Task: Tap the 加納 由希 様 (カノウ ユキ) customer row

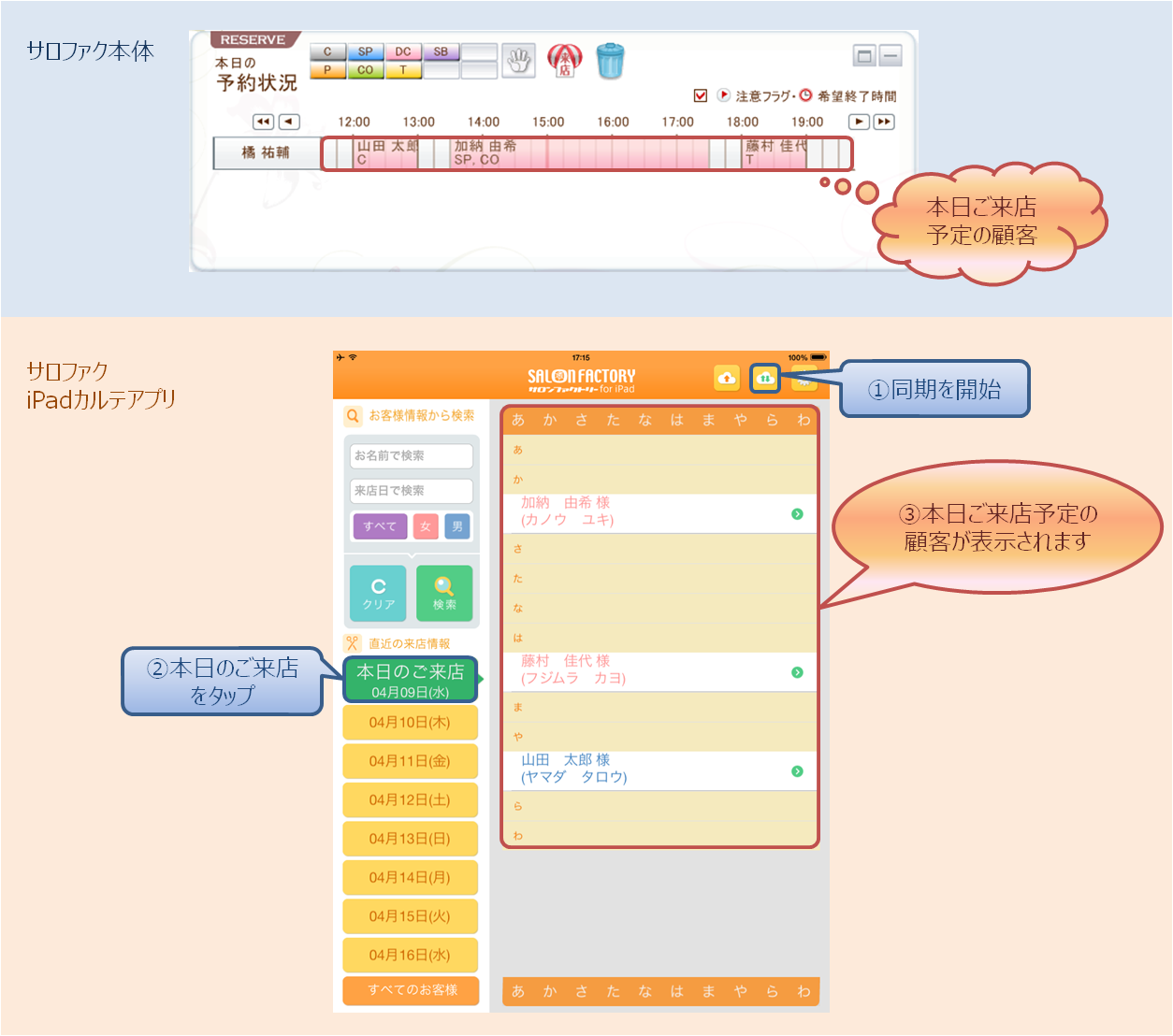Action: pos(660,513)
